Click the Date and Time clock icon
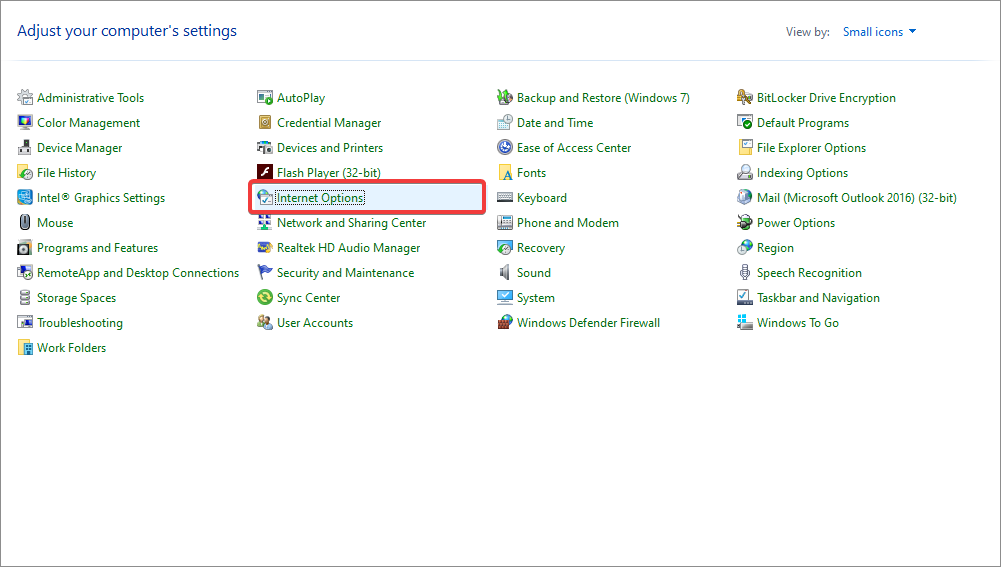This screenshot has height=567, width=1001. point(505,122)
